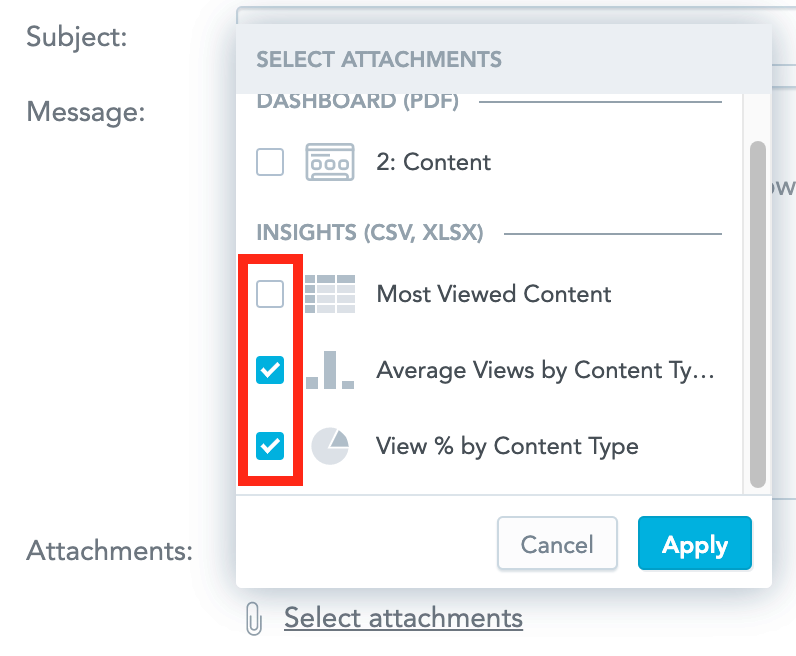Select the Most Viewed Content label
The height and width of the screenshot is (656, 796).
coord(494,294)
